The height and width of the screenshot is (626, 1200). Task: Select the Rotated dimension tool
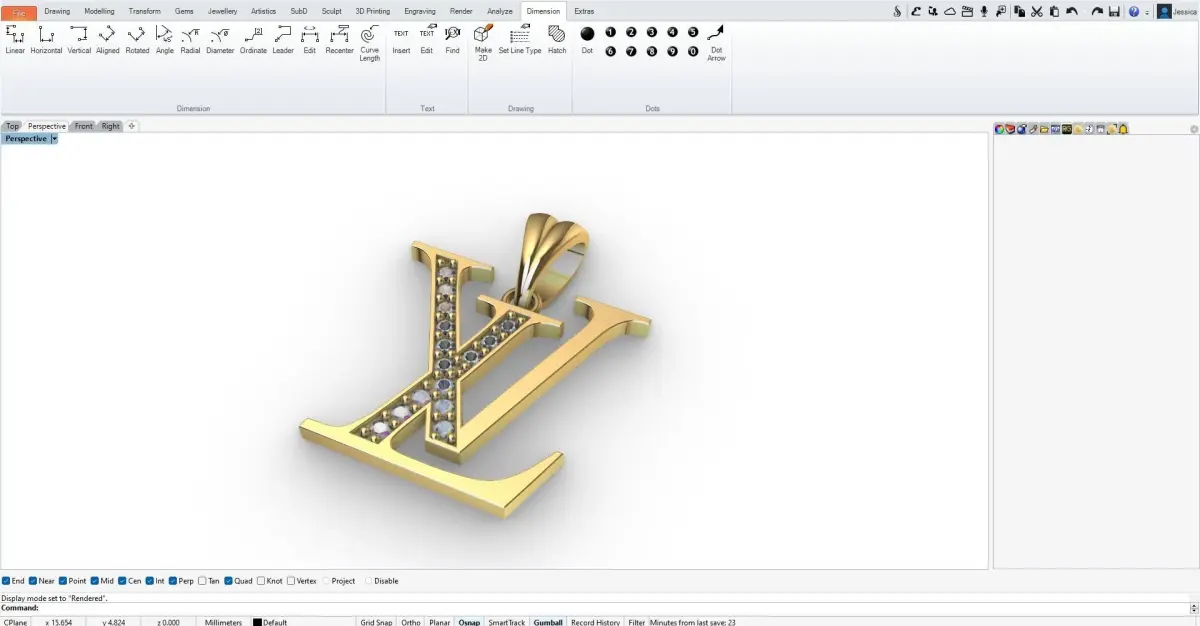pos(137,40)
